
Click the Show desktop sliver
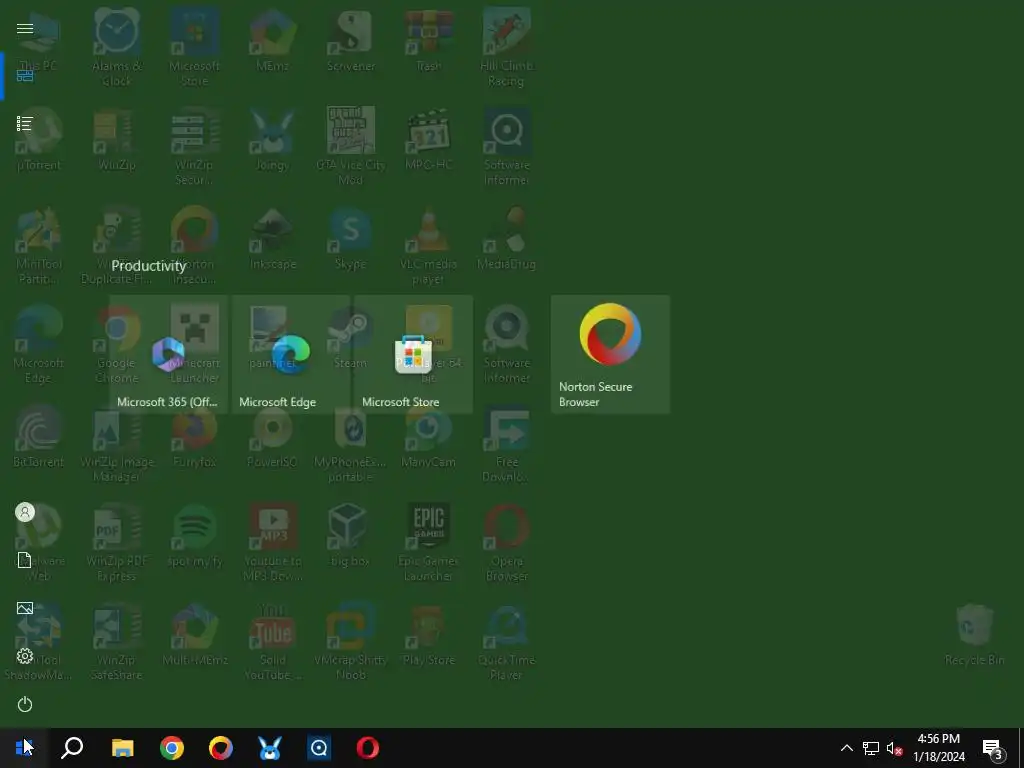point(1021,748)
